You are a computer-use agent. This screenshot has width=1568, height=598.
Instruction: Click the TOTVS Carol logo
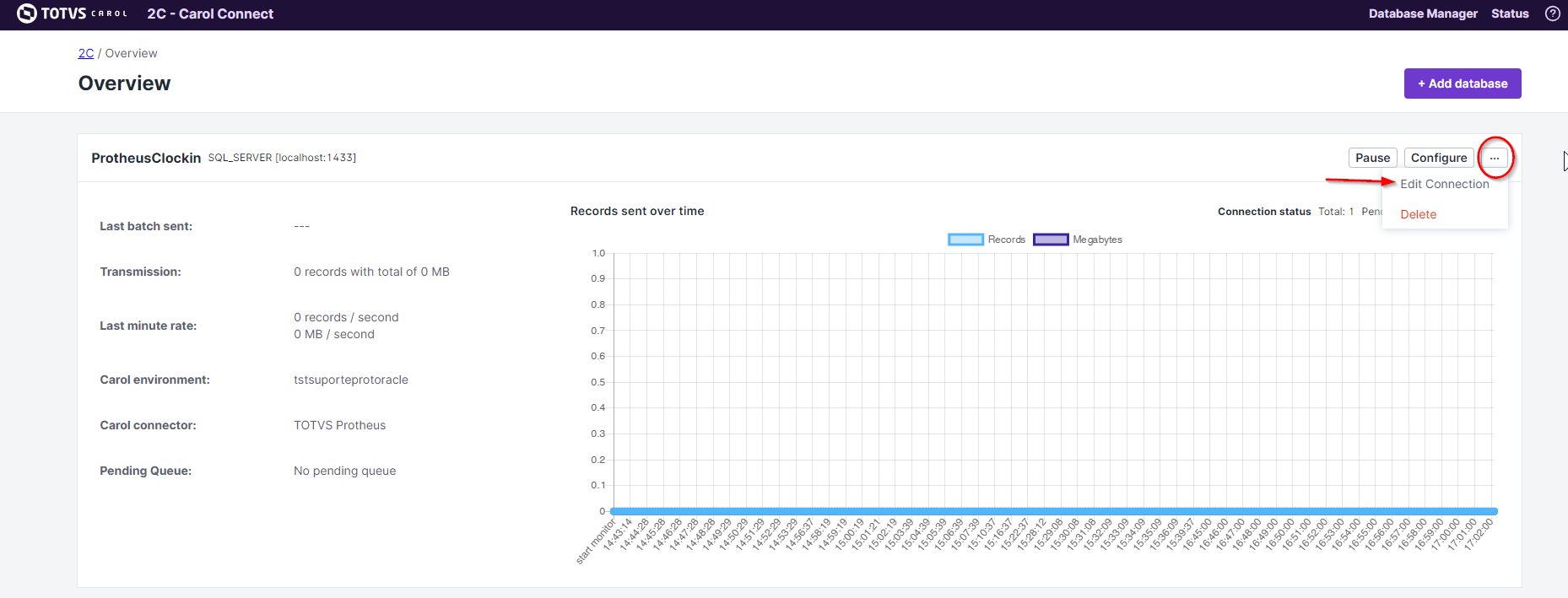point(72,13)
